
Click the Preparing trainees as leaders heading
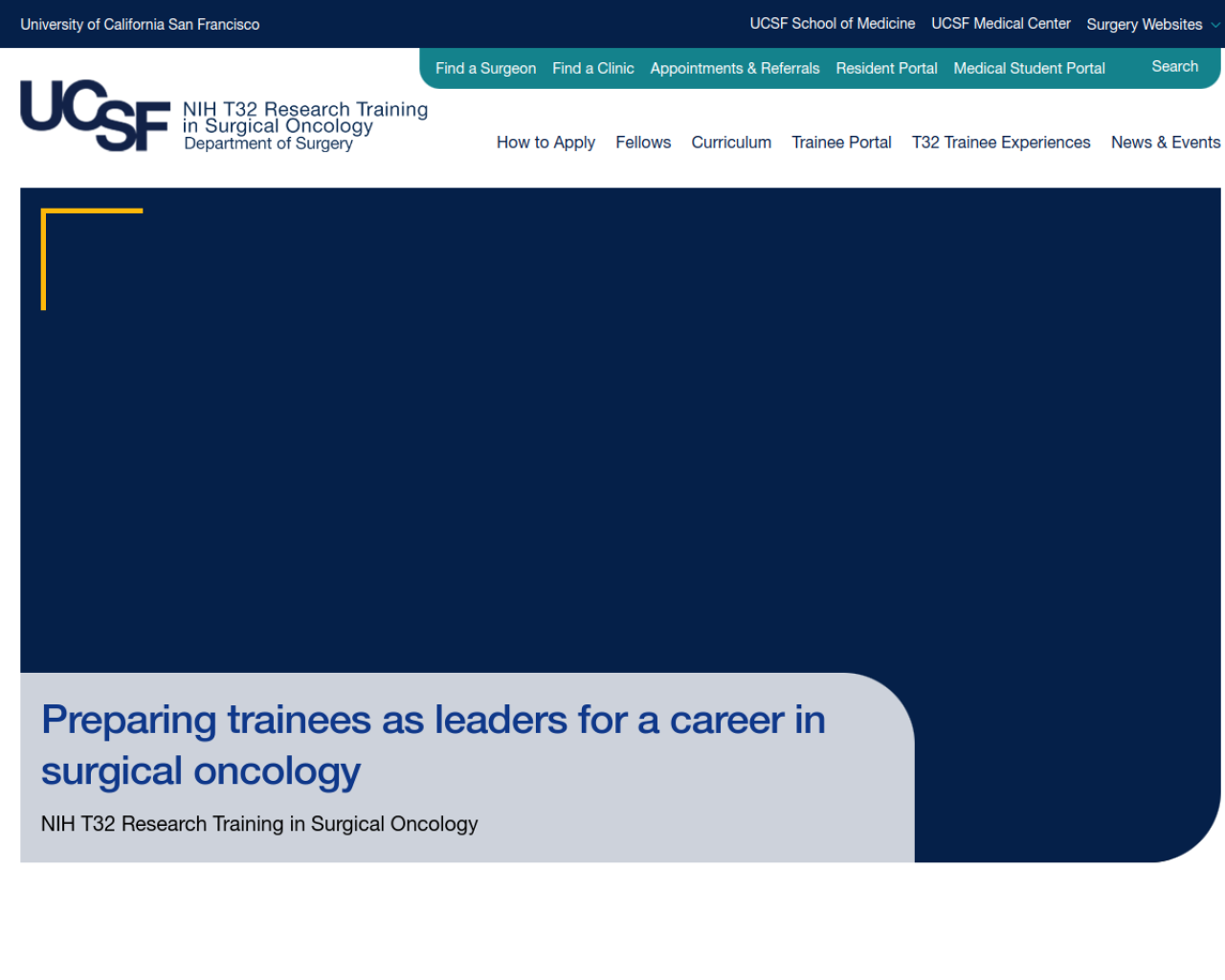point(433,745)
